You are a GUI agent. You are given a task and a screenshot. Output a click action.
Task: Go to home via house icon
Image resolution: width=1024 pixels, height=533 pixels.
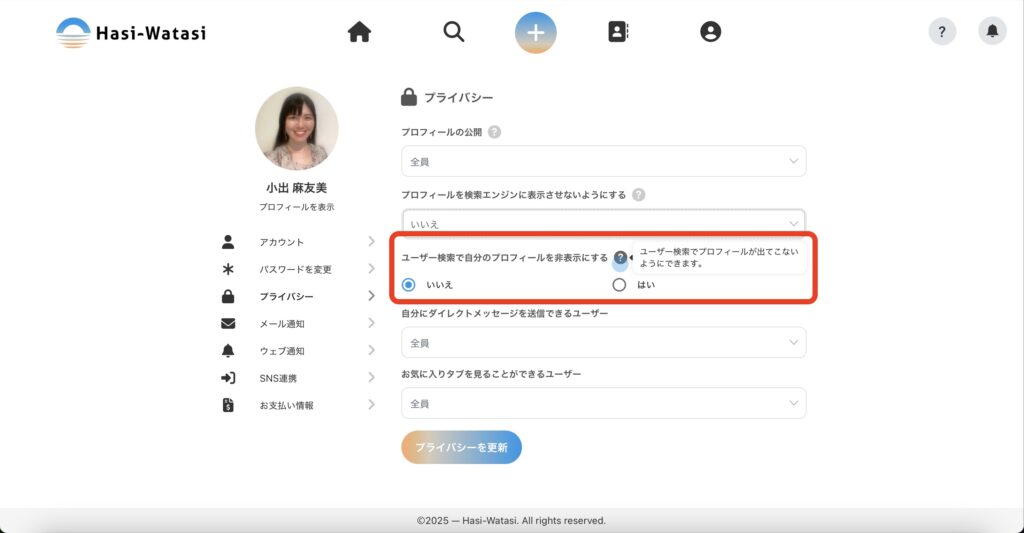coord(359,32)
